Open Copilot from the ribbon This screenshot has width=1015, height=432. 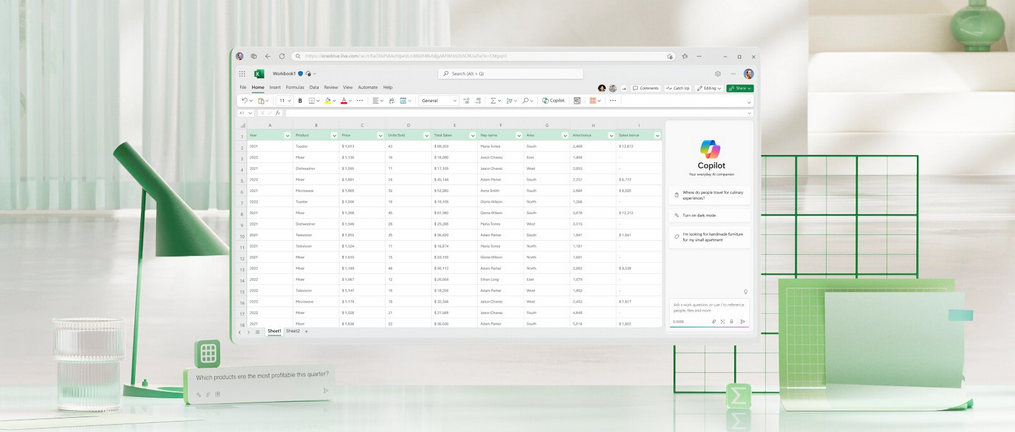click(x=554, y=101)
